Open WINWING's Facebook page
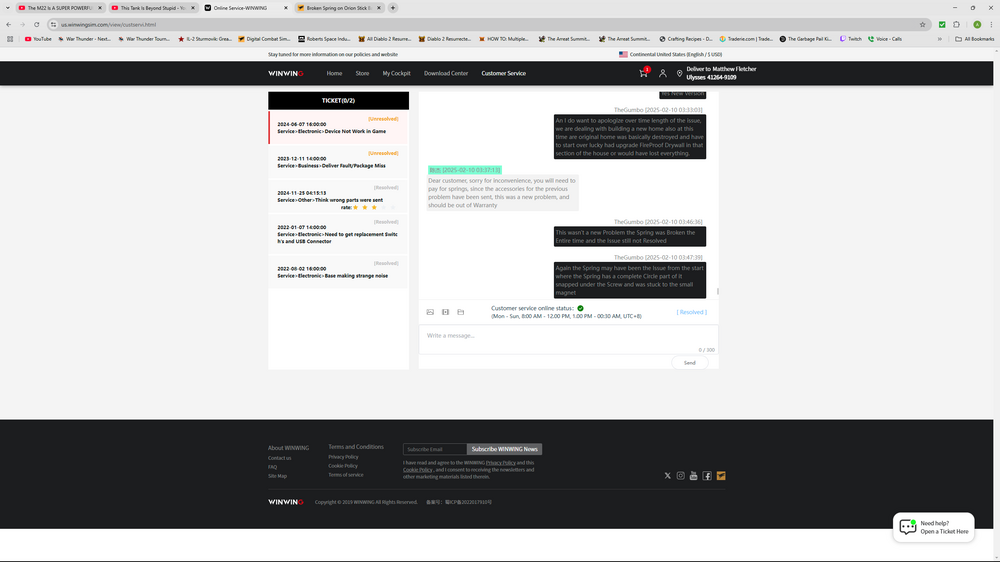The height and width of the screenshot is (562, 1000). pyautogui.click(x=707, y=476)
